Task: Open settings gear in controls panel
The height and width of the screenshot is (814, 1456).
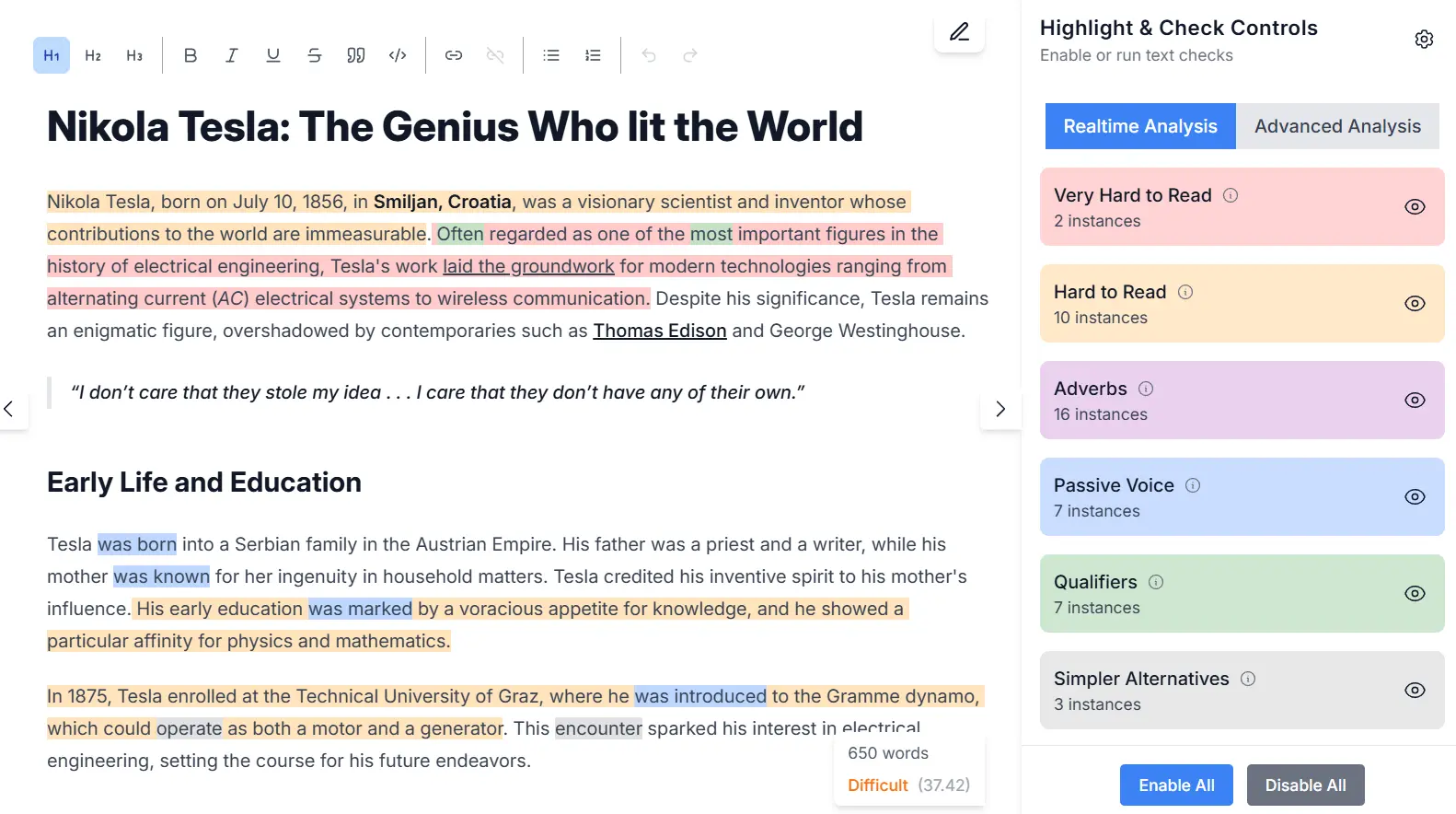Action: tap(1424, 40)
